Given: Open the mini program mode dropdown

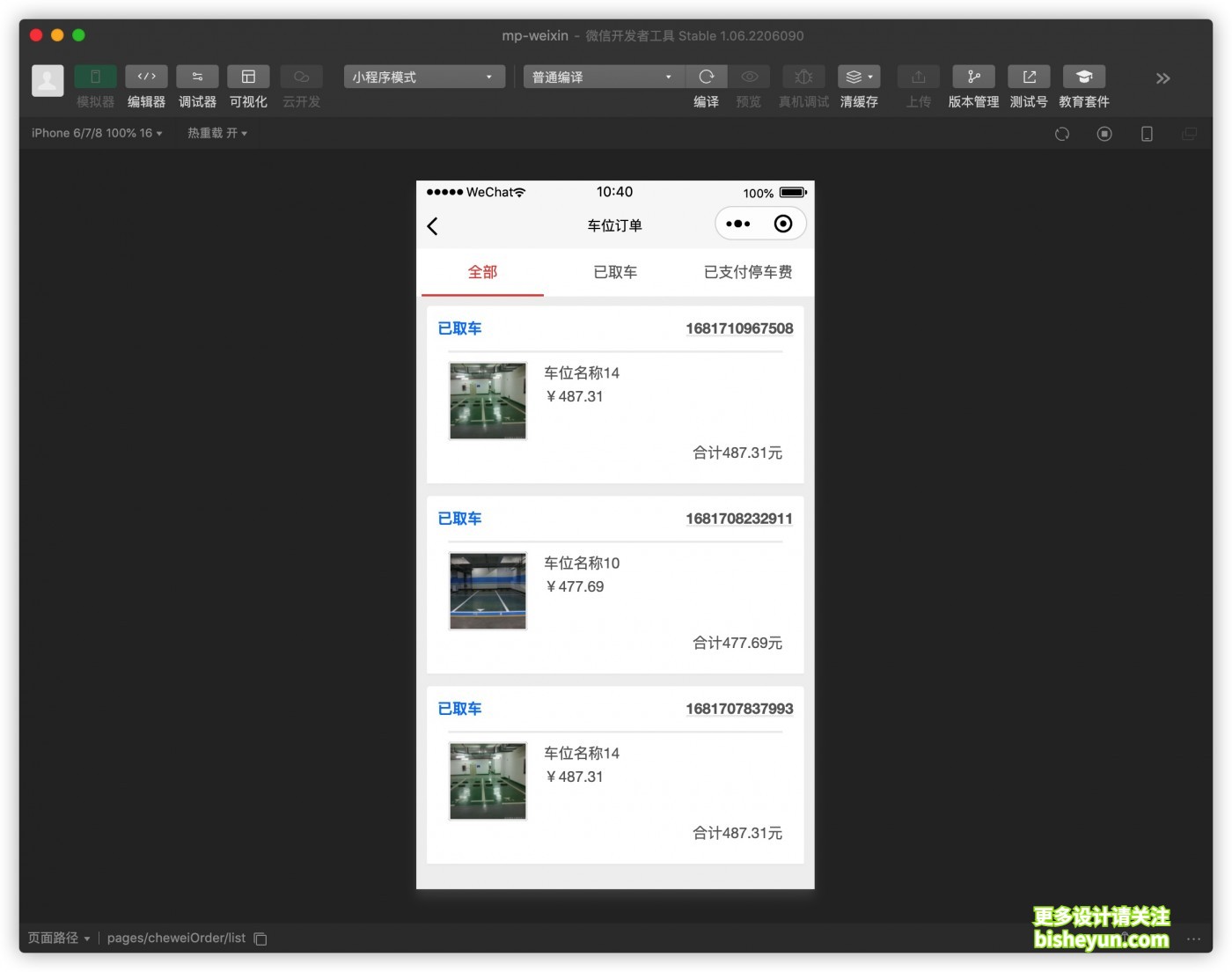Looking at the screenshot, I should pos(424,77).
